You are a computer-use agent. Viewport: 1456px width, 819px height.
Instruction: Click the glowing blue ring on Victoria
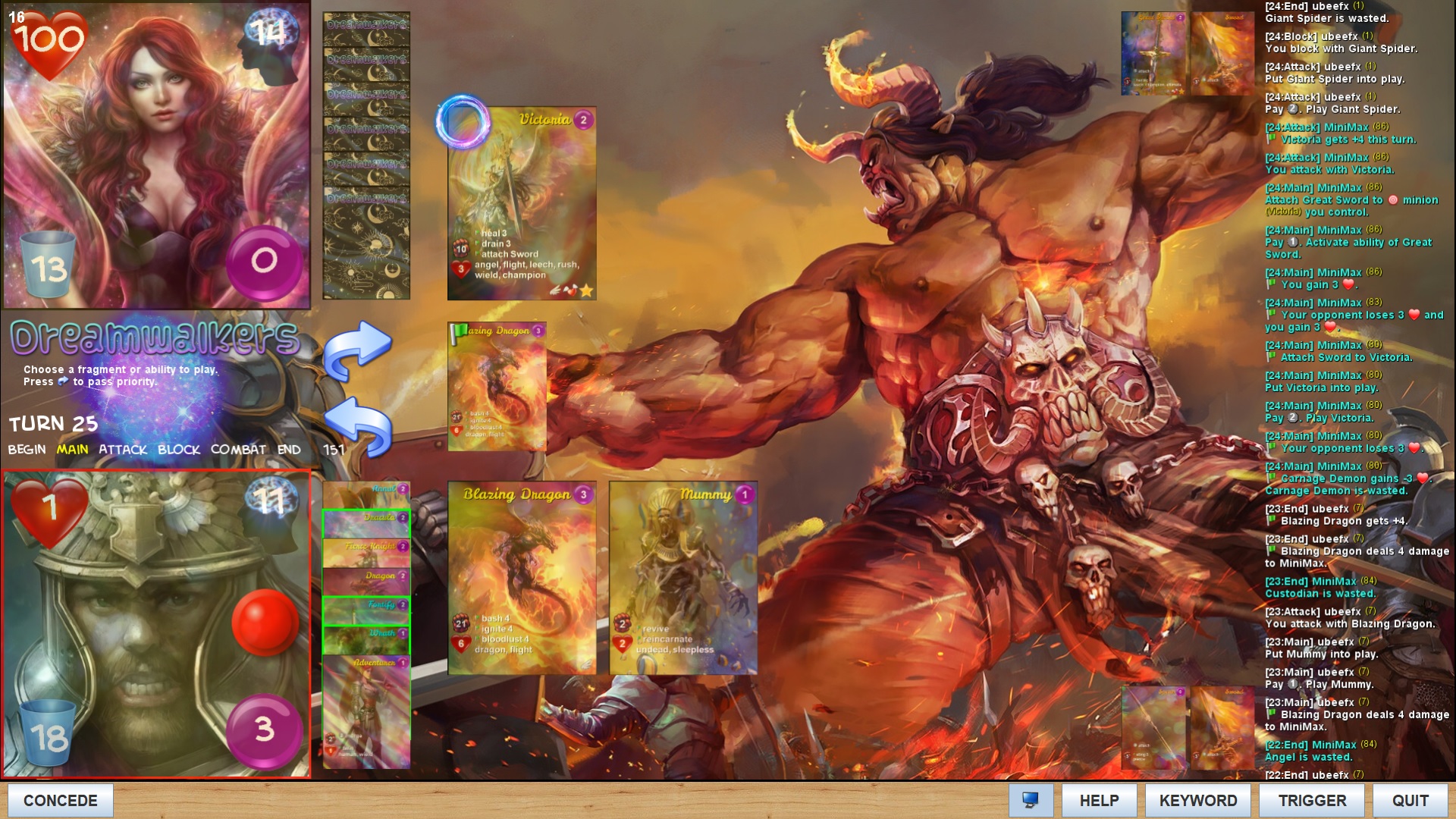click(463, 121)
